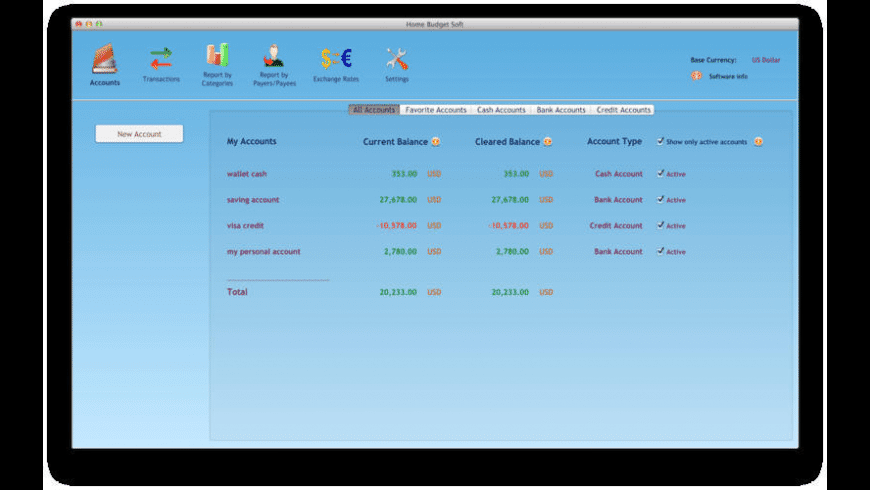The image size is (870, 490).
Task: Uncheck Active for wallet cash
Action: tap(660, 174)
